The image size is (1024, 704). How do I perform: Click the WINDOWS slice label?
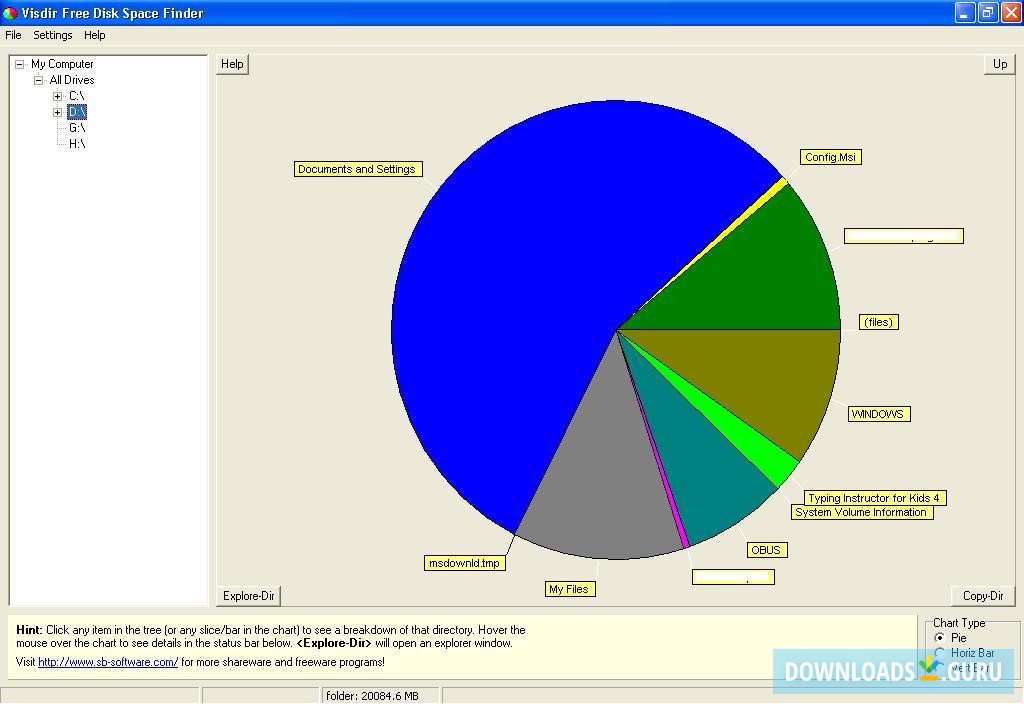pos(878,413)
